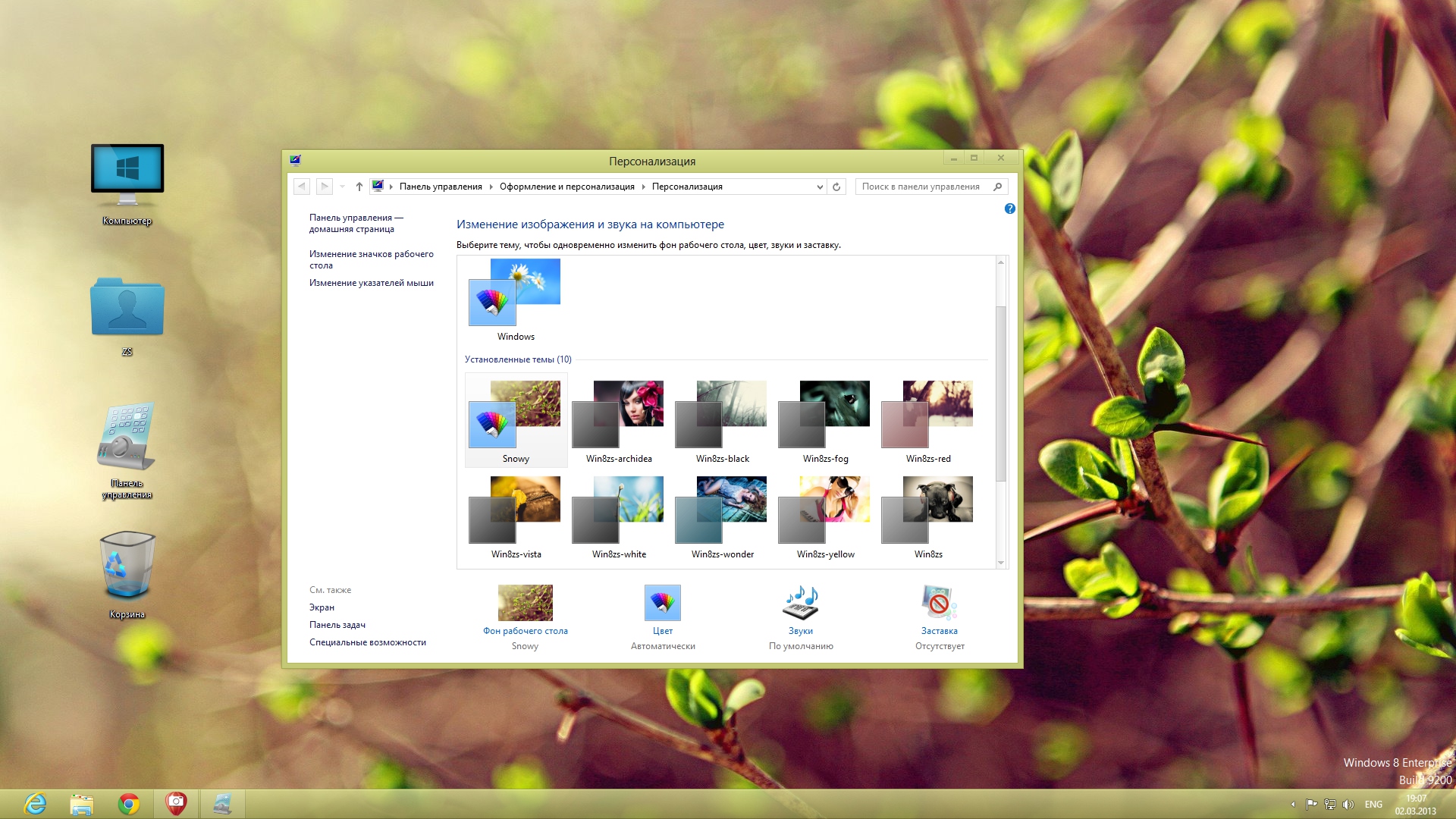This screenshot has height=819, width=1456.
Task: Open the Панель задач link
Action: point(337,625)
